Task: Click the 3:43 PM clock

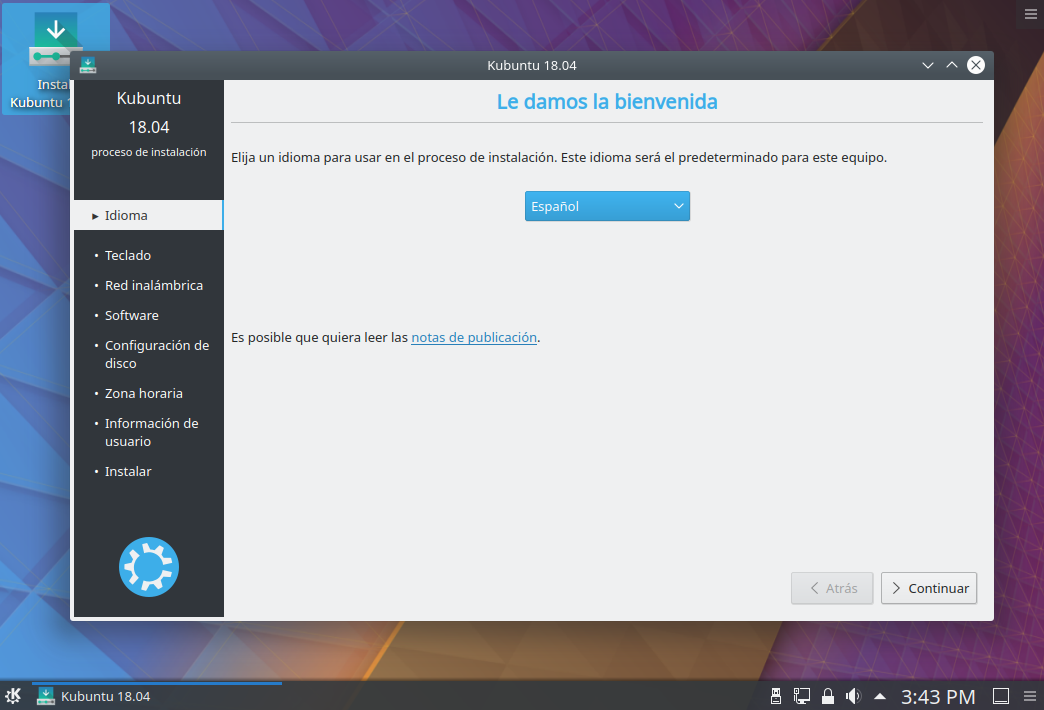Action: (938, 697)
